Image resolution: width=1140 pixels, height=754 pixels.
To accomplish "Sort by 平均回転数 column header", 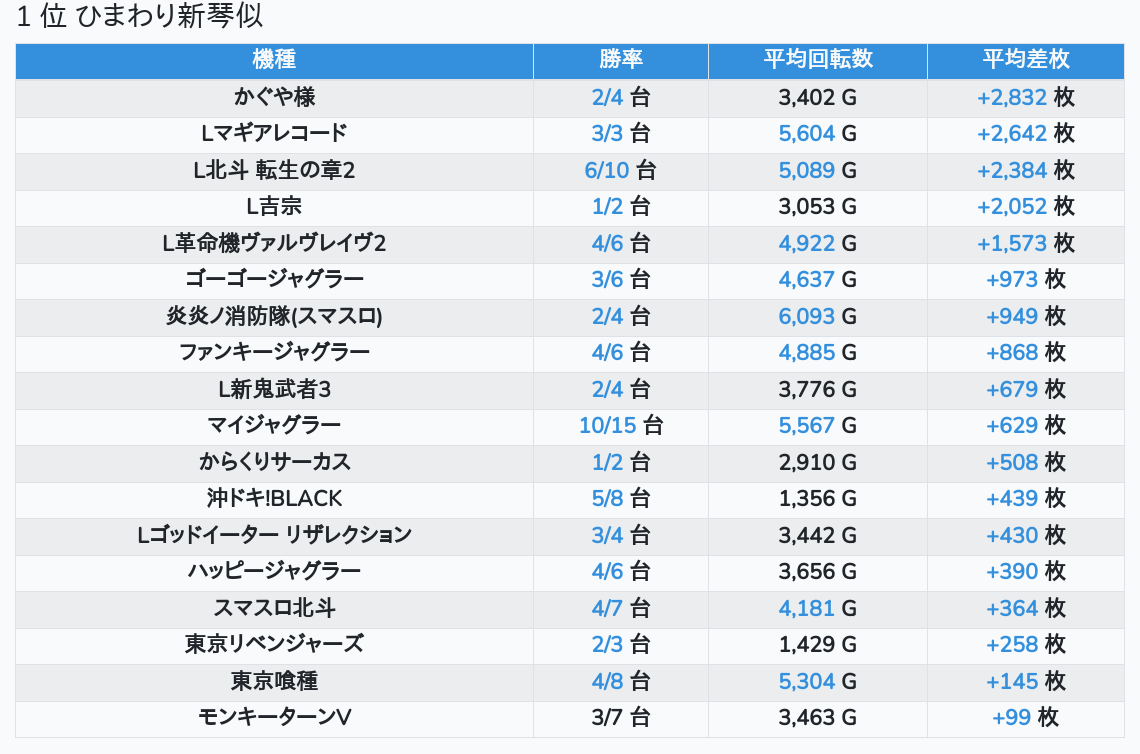I will (x=817, y=60).
